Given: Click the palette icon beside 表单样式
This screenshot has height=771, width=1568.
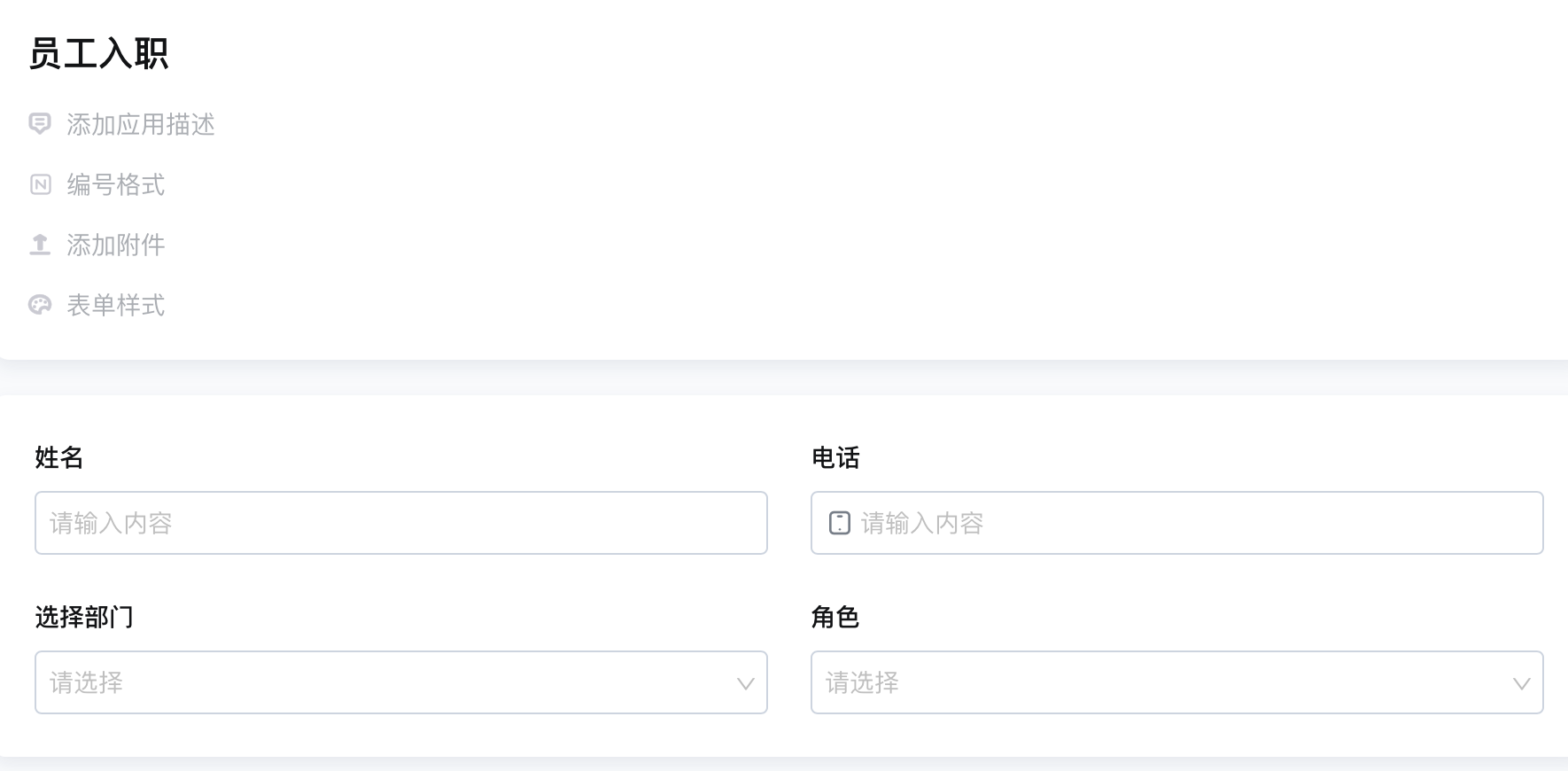Looking at the screenshot, I should click(40, 305).
